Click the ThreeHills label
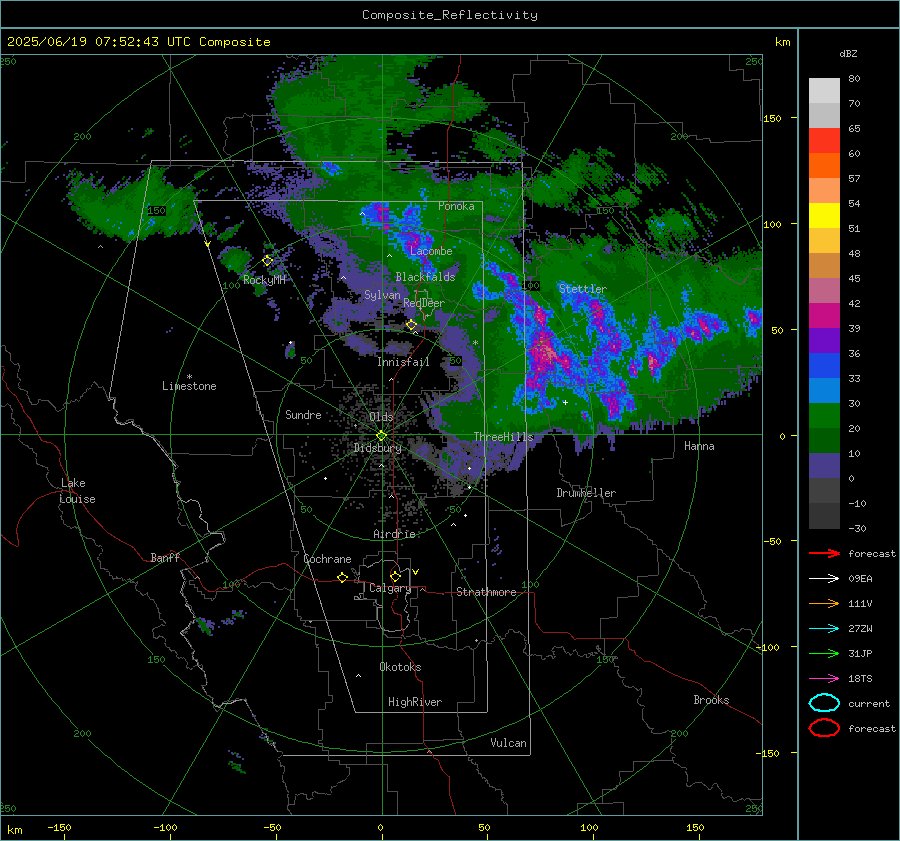This screenshot has height=841, width=900. [x=503, y=437]
